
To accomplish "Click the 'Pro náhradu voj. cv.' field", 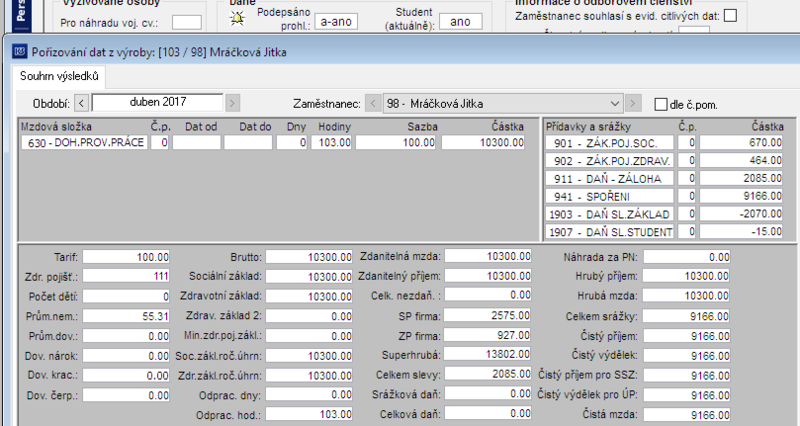I will tap(187, 22).
